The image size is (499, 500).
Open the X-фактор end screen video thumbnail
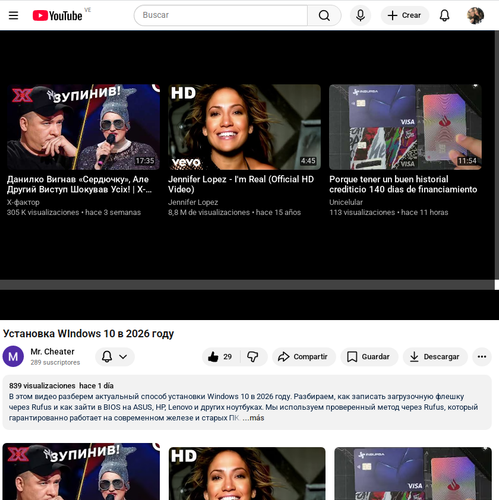83,127
